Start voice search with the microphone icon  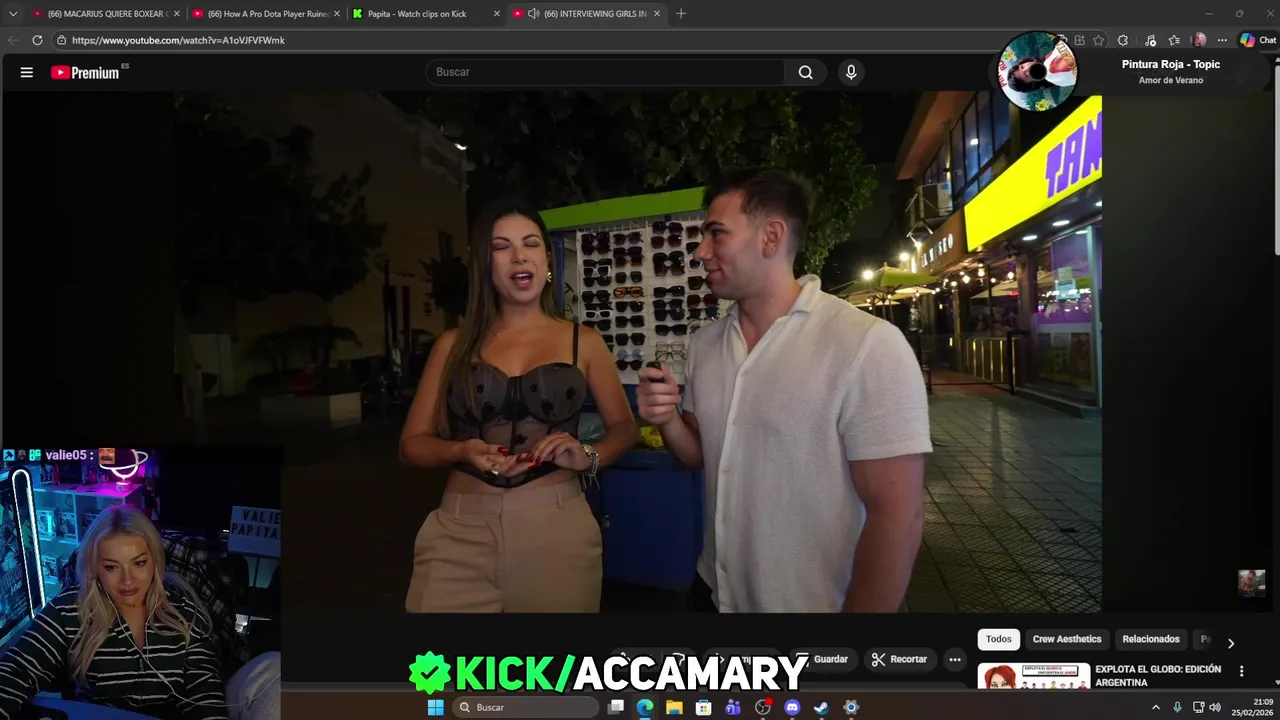point(851,72)
